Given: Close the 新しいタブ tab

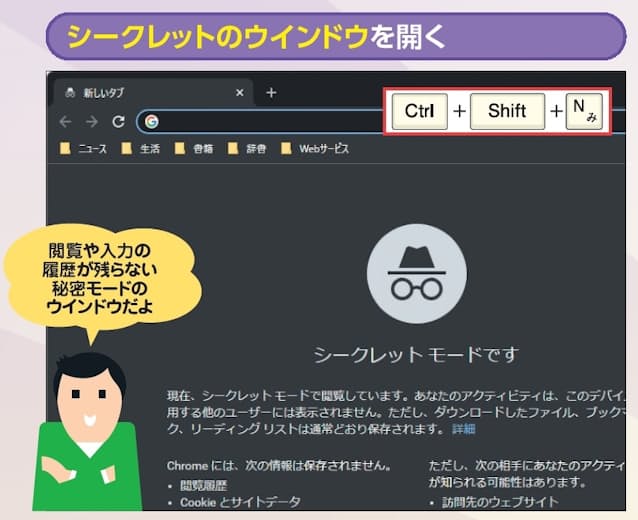Looking at the screenshot, I should (240, 93).
